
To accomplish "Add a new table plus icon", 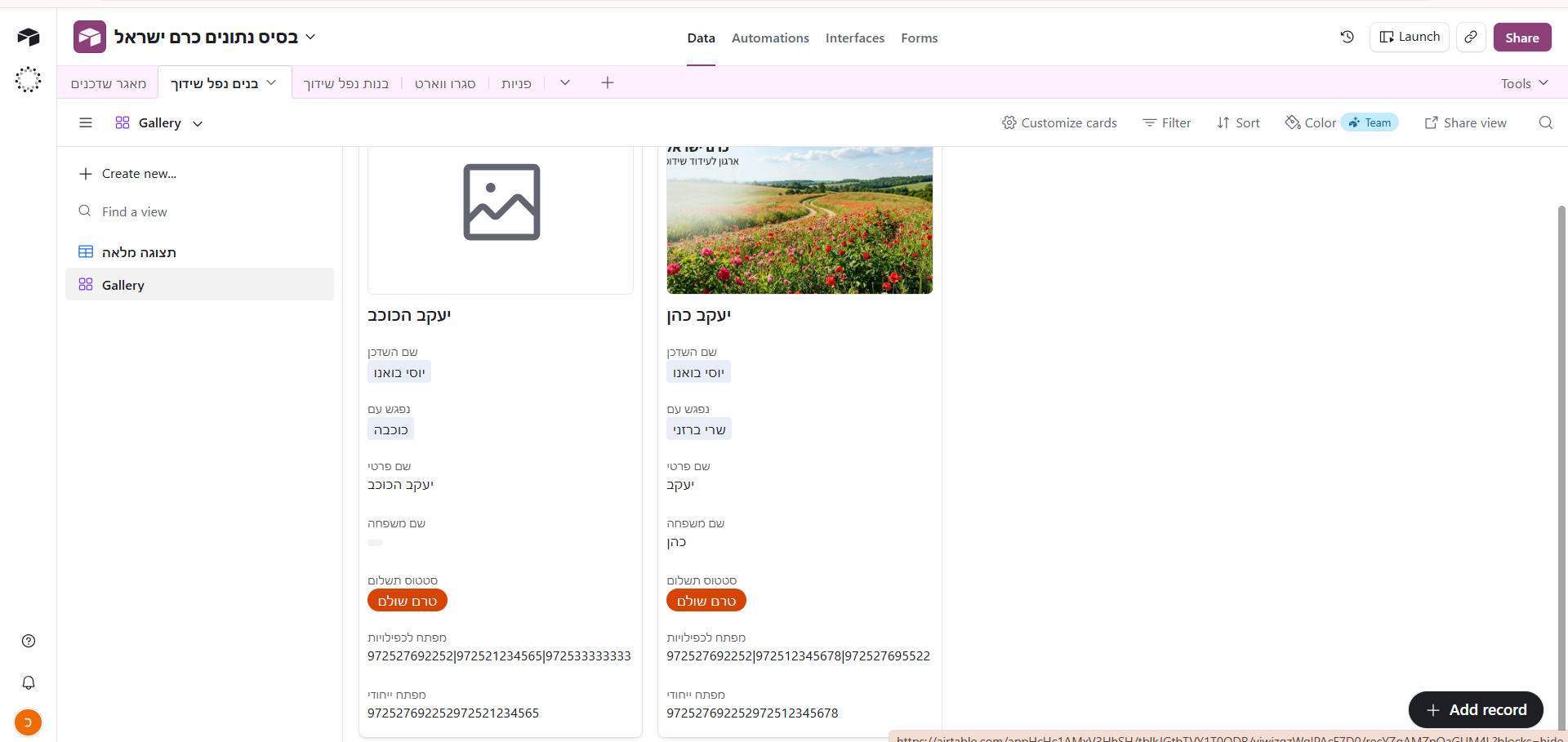I will [608, 82].
